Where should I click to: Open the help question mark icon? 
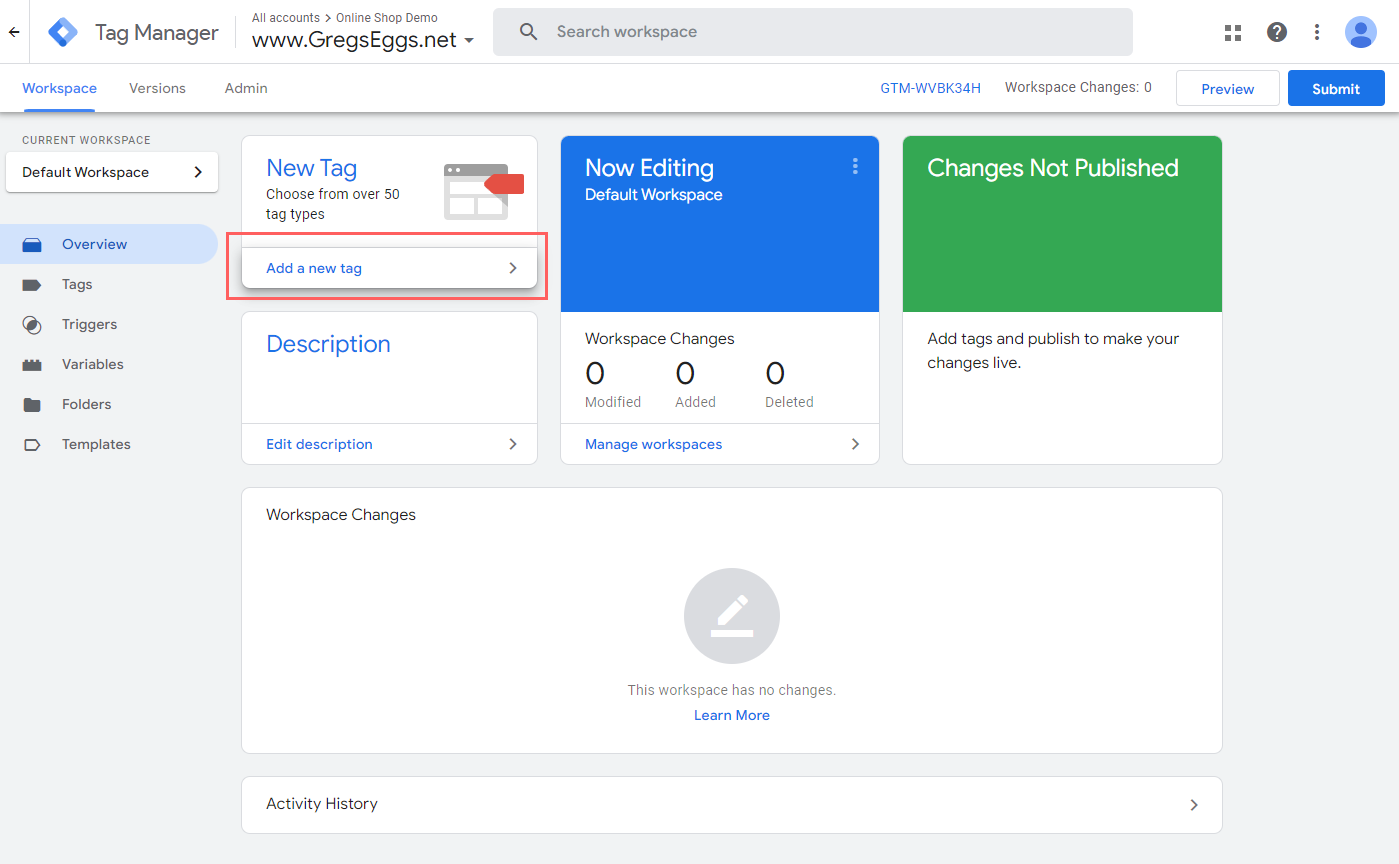coord(1277,32)
